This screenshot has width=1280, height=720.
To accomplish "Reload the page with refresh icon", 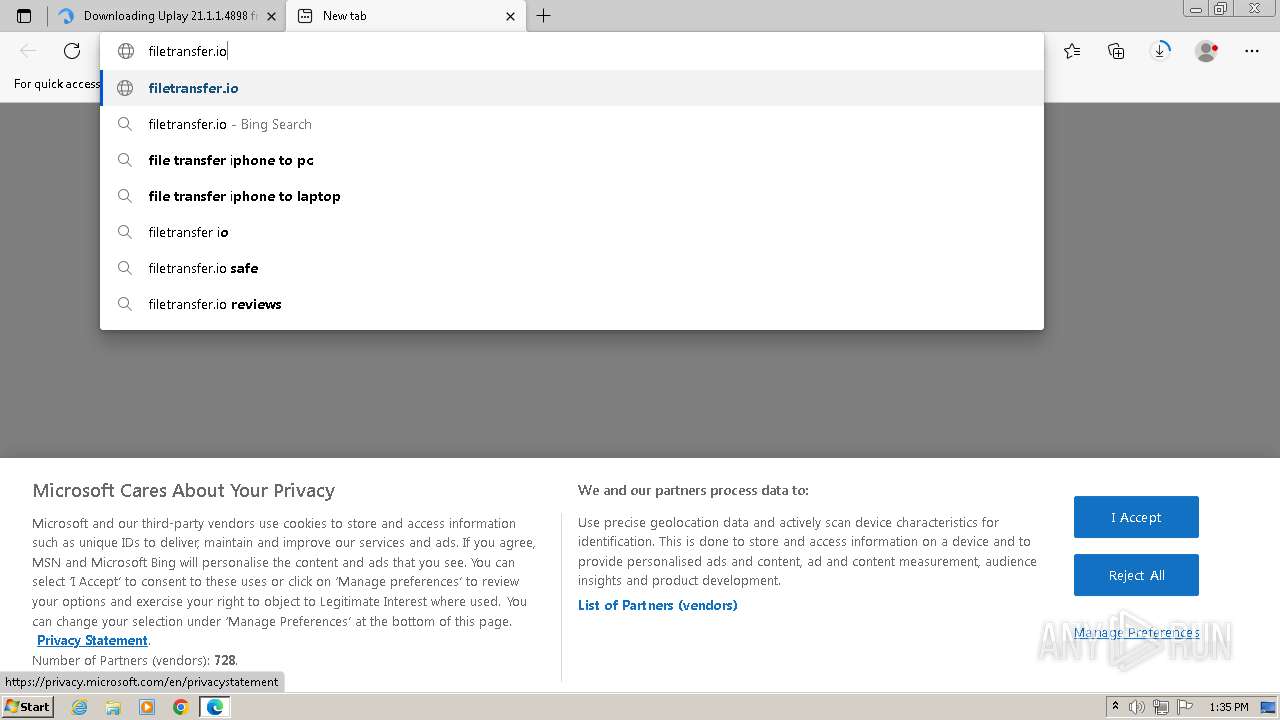I will click(72, 51).
